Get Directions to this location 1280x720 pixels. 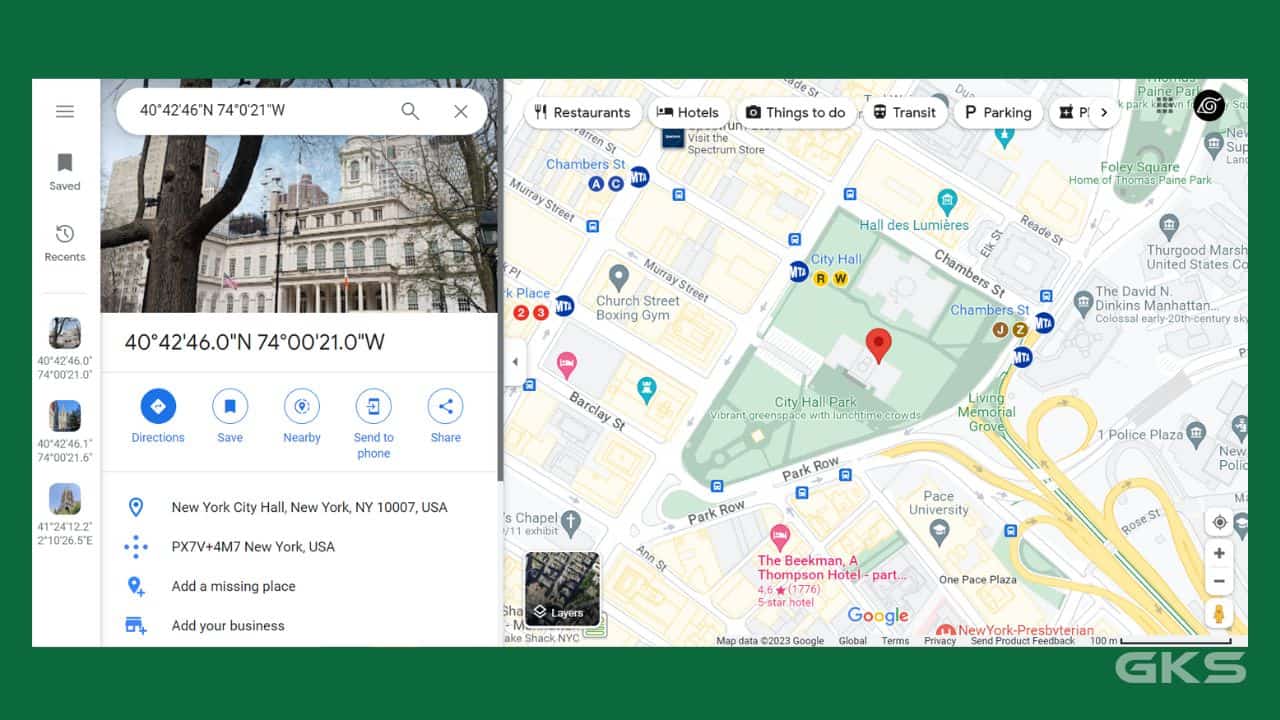click(x=158, y=407)
